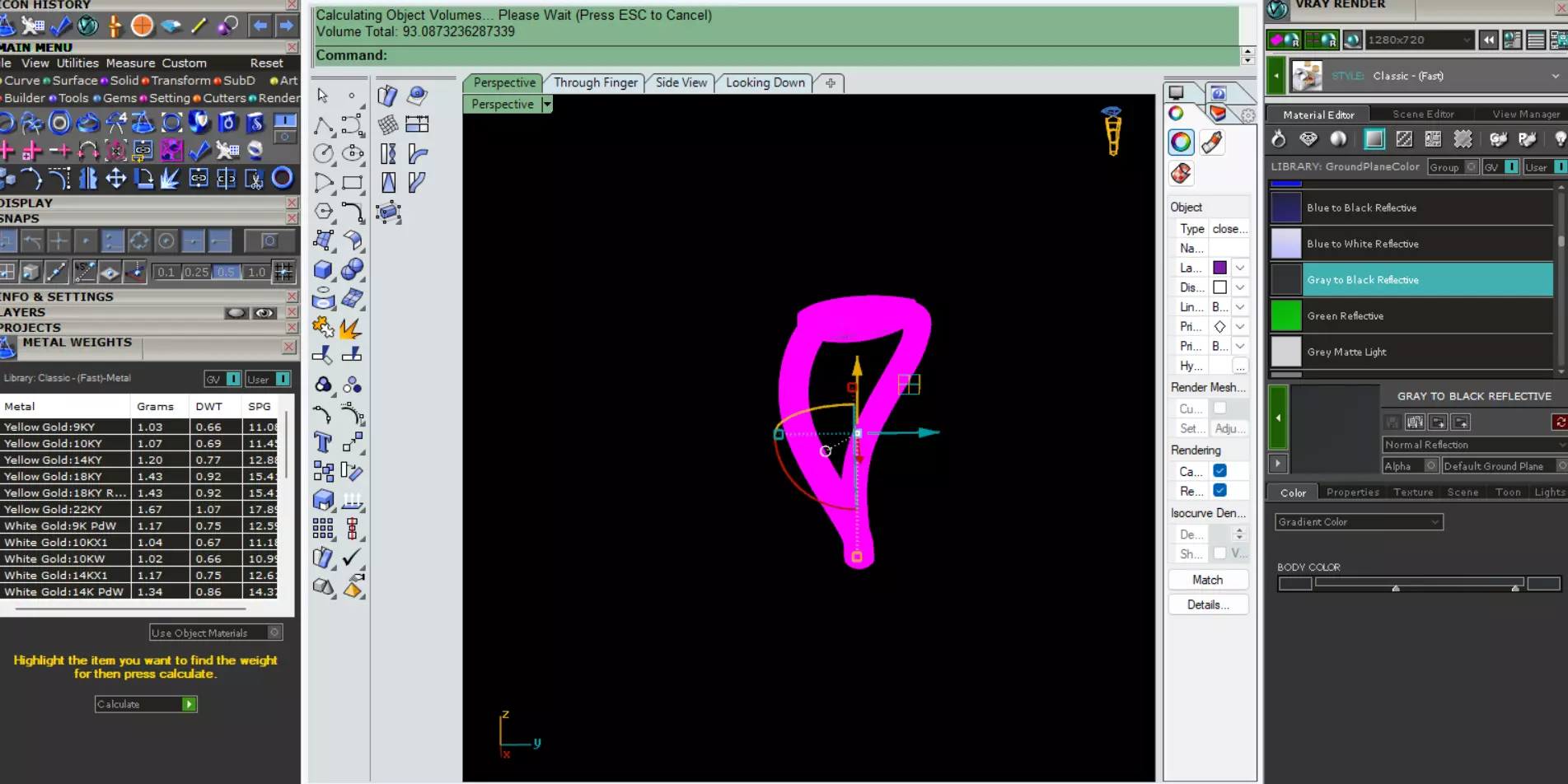This screenshot has height=784, width=1568.
Task: Click the Match button
Action: click(x=1208, y=580)
